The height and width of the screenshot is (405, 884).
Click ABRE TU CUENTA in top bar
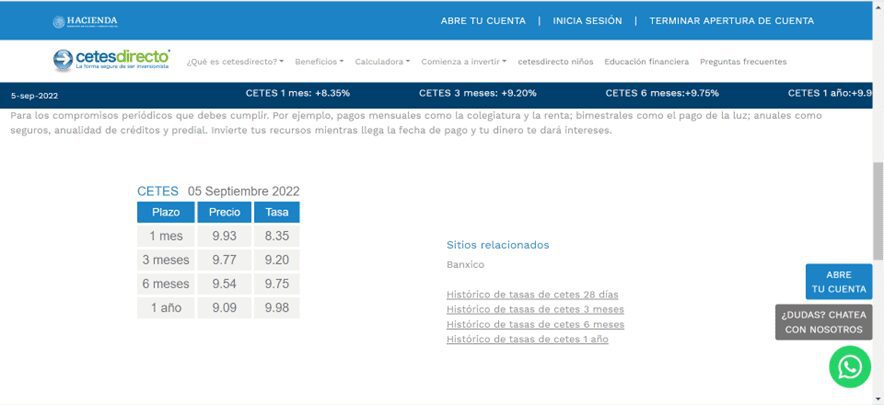(x=483, y=21)
